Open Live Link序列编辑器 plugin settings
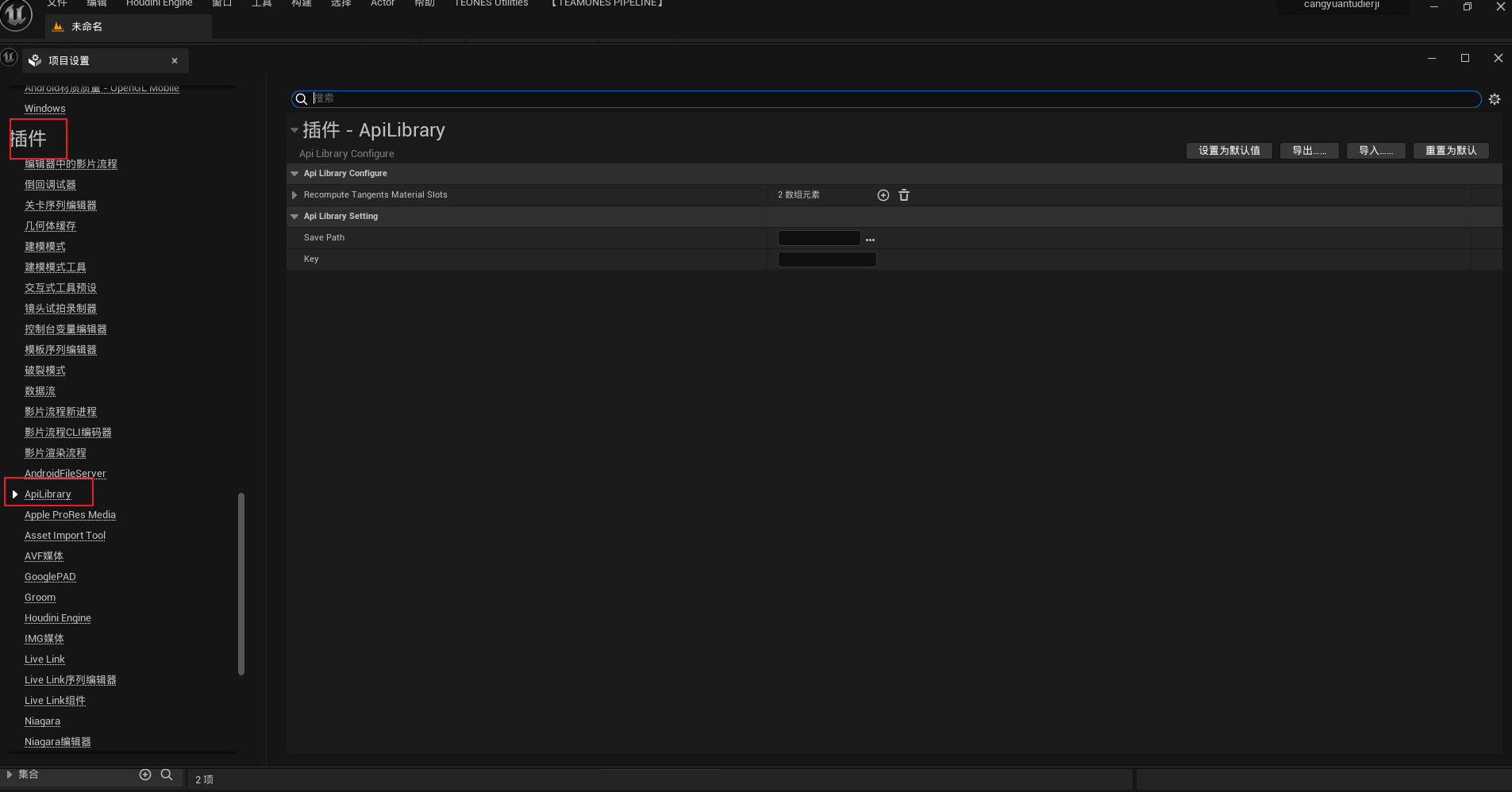 71,680
